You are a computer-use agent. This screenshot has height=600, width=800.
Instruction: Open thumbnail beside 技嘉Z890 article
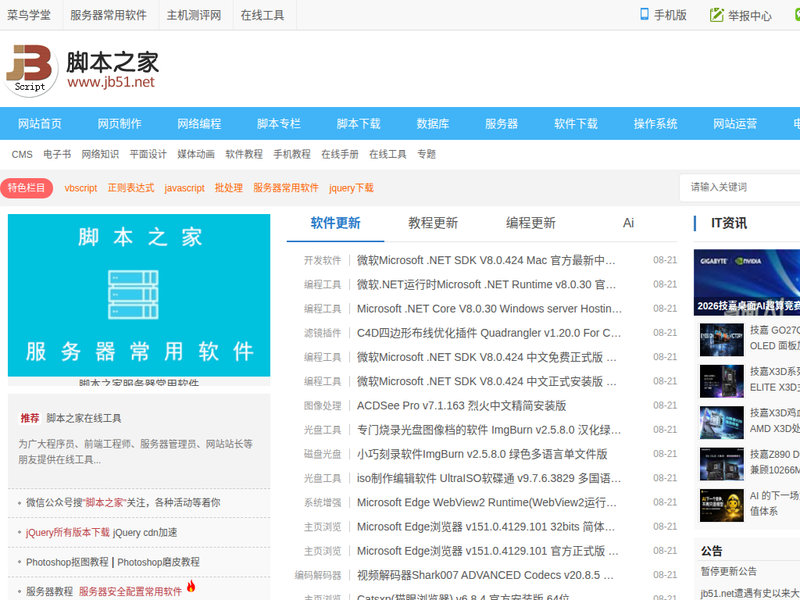point(721,464)
